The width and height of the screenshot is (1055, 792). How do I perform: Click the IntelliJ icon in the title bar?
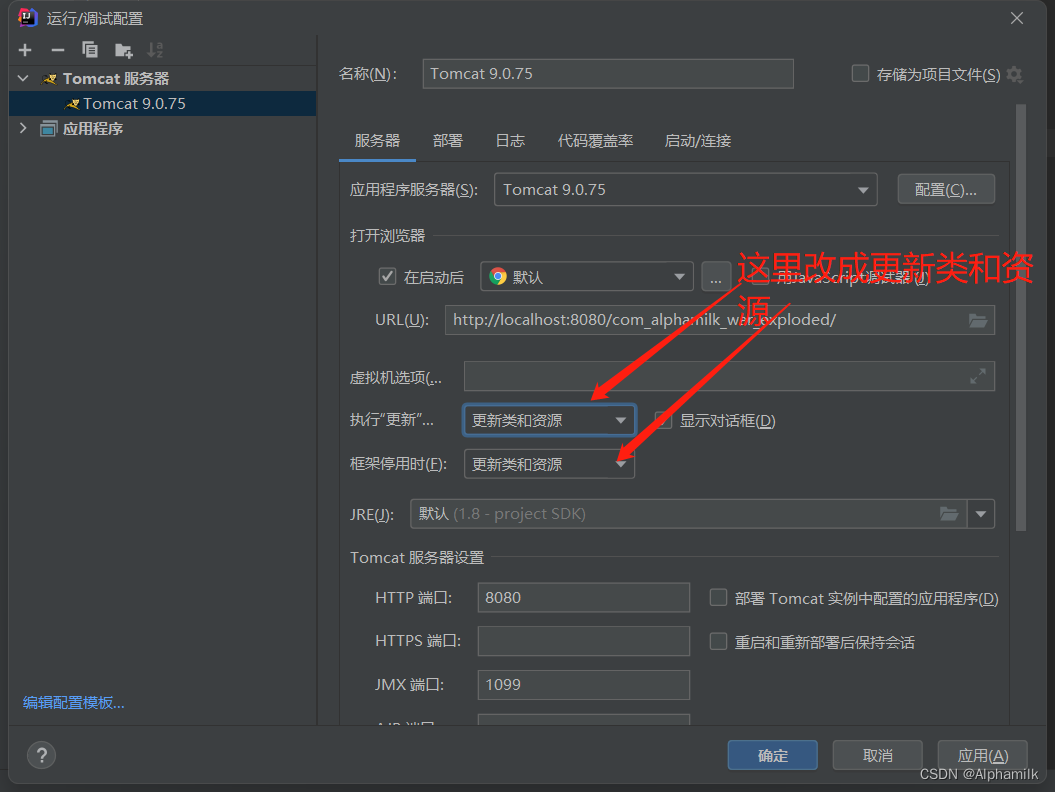pyautogui.click(x=27, y=17)
